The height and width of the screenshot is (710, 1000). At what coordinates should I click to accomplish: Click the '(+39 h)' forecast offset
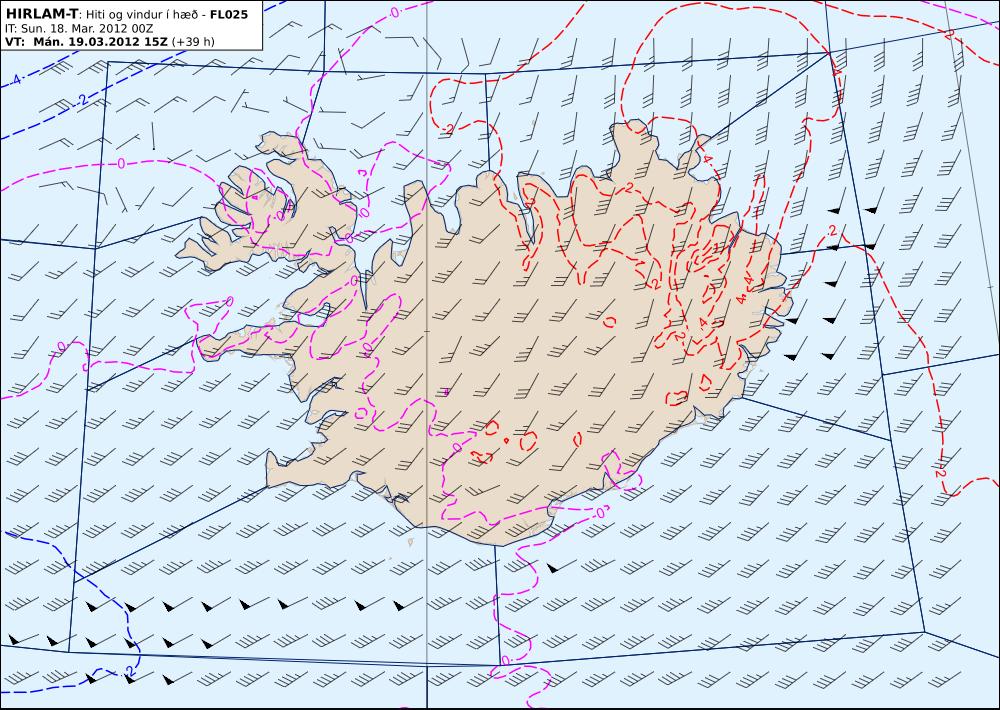[x=193, y=42]
